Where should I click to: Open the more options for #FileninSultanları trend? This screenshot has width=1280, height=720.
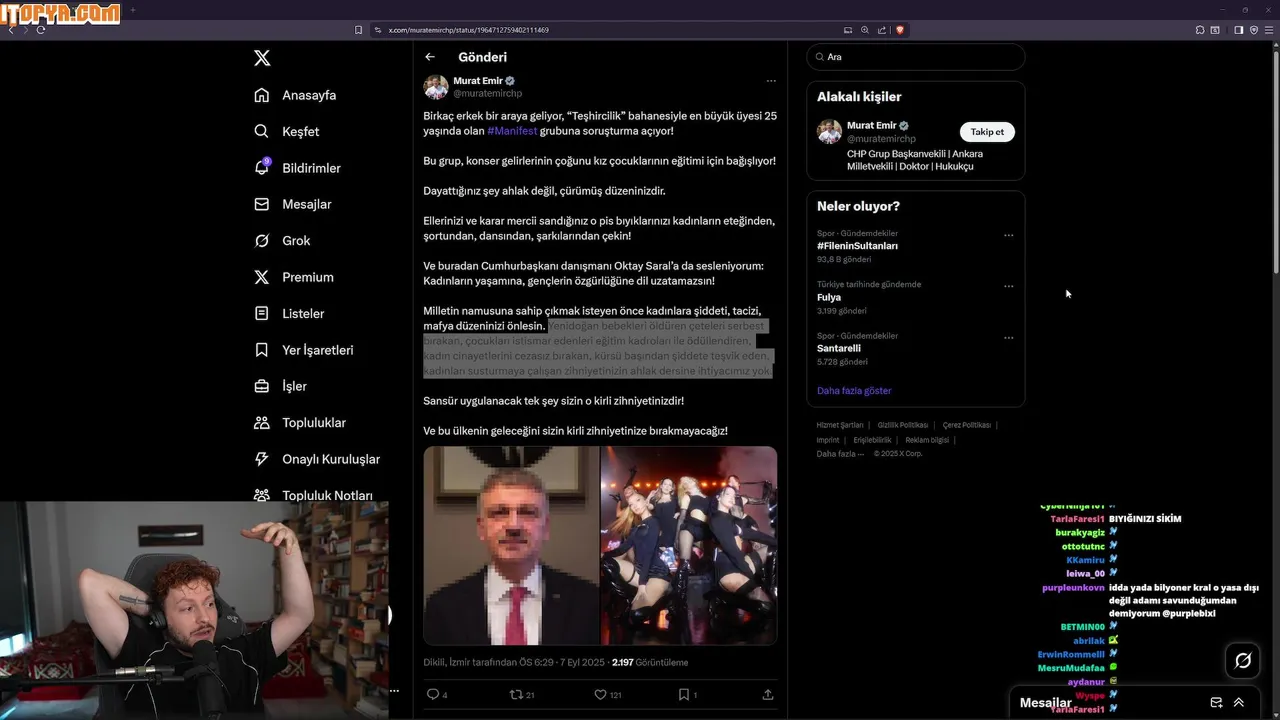point(1008,235)
